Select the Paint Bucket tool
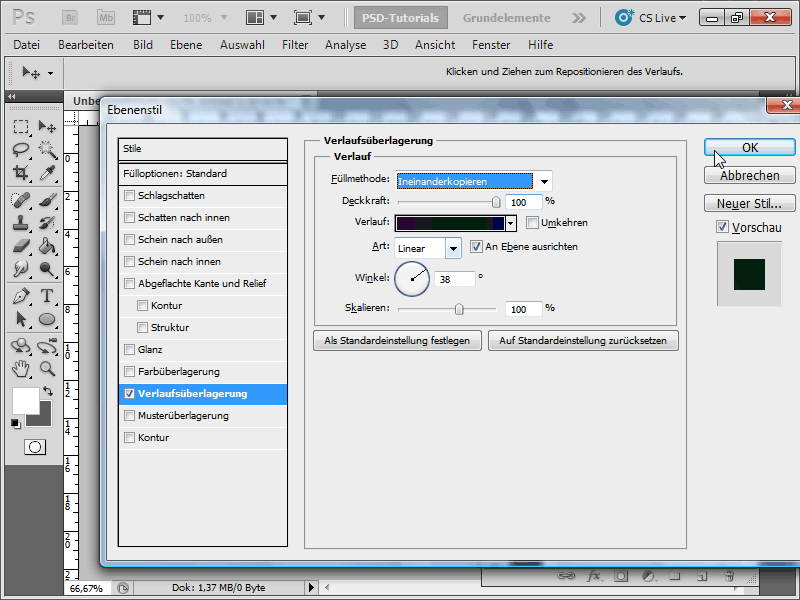Screen dimensions: 800x600 [47, 246]
